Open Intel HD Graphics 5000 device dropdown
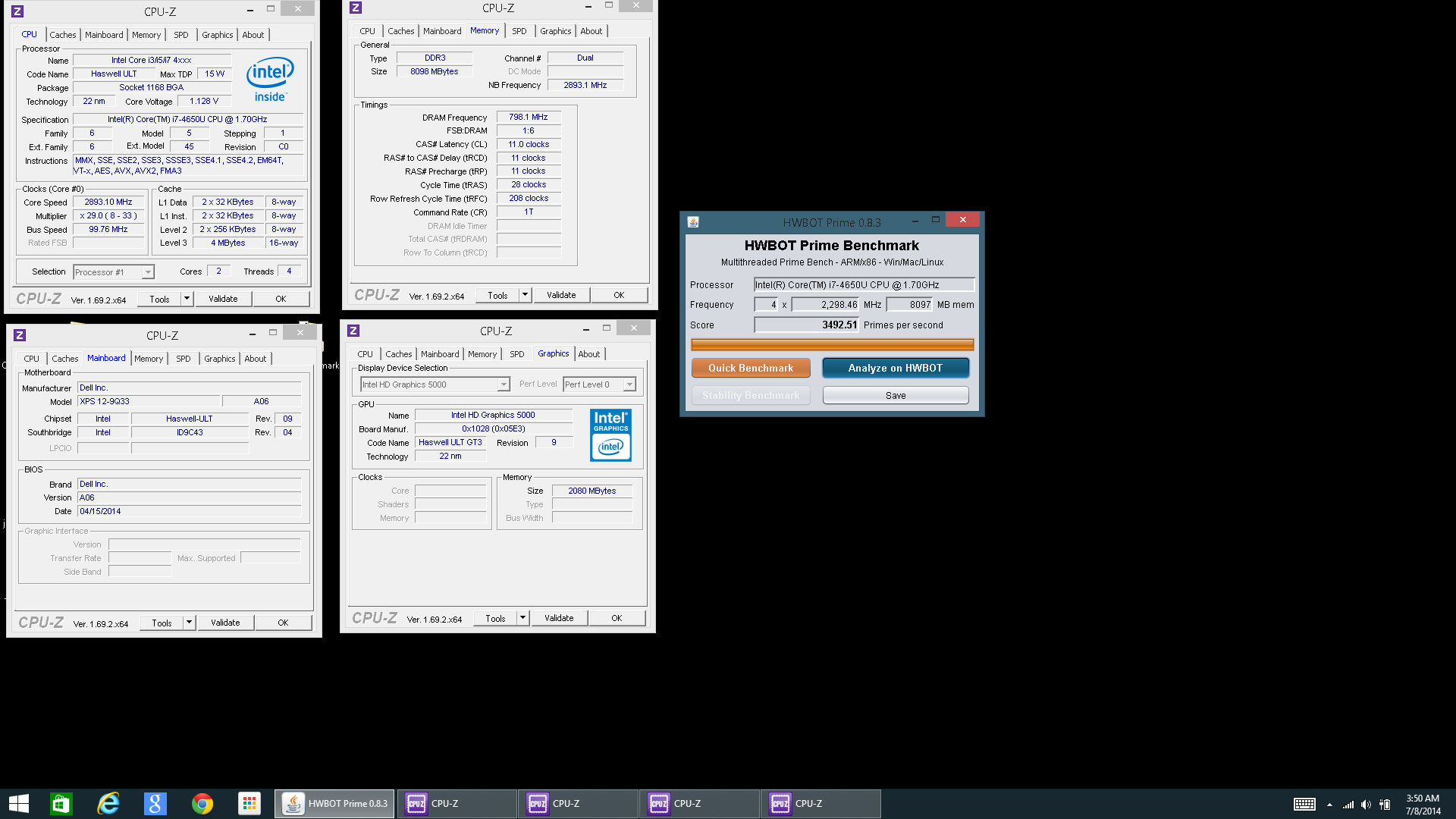Viewport: 1456px width, 819px height. pos(435,384)
